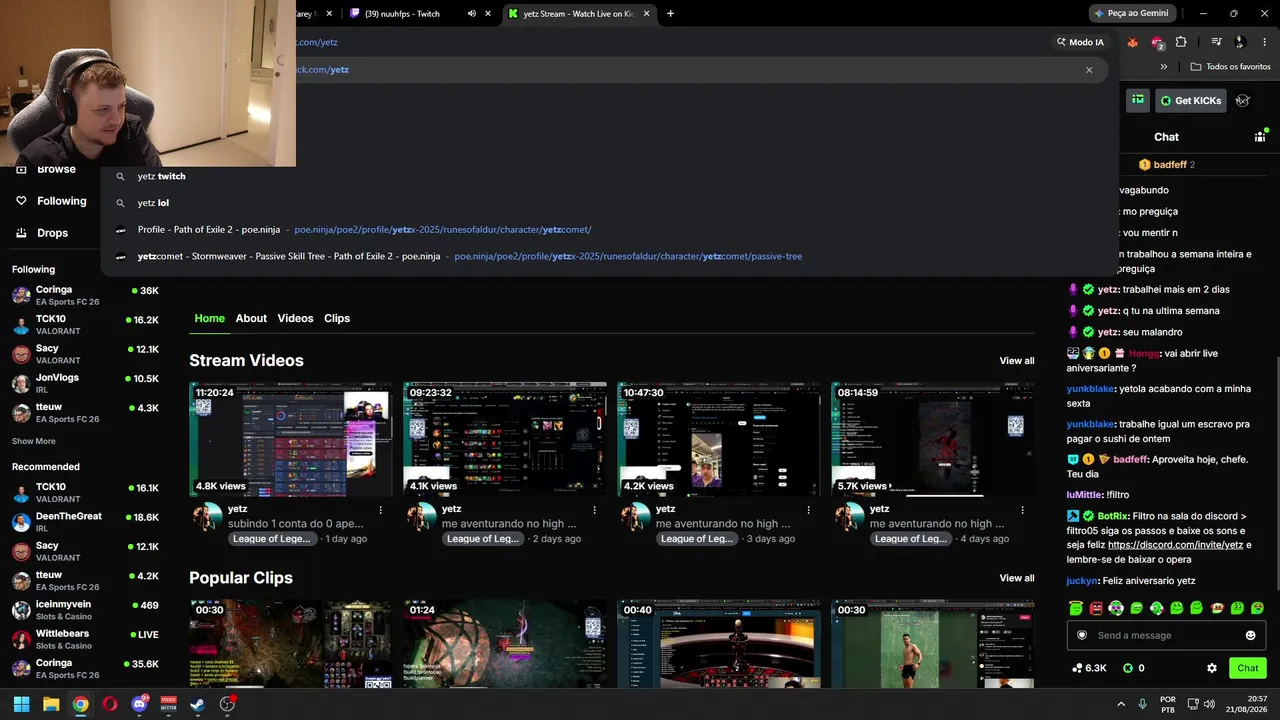
Task: Click the Send a message field
Action: [1166, 635]
